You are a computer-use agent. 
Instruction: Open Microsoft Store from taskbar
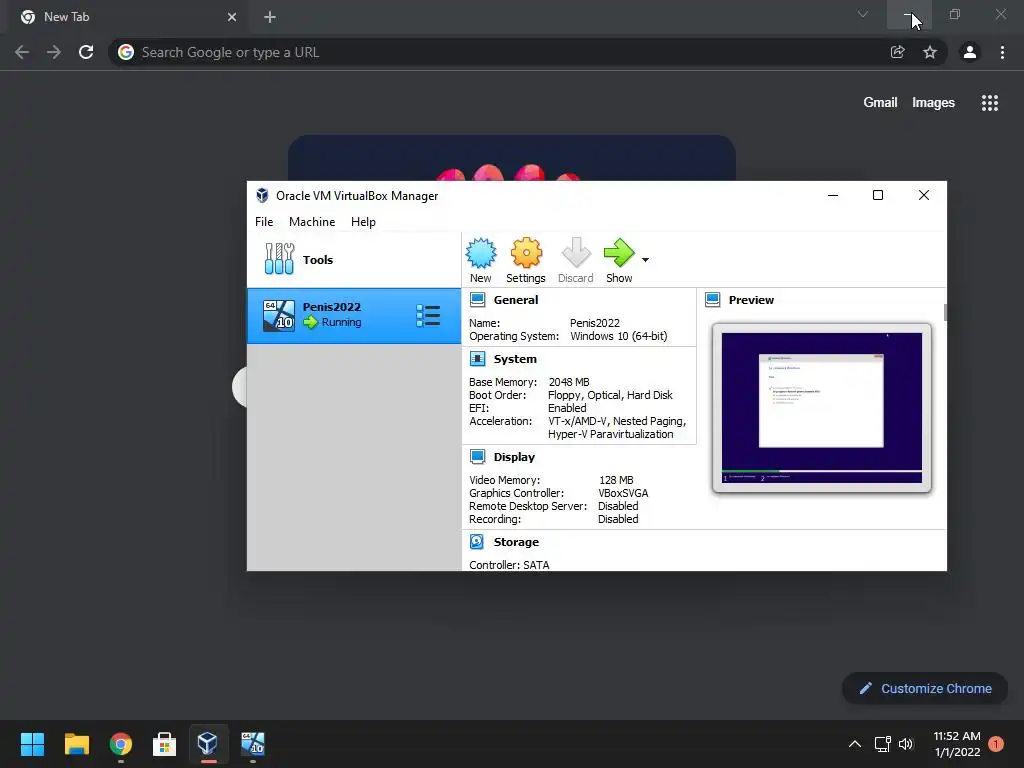pyautogui.click(x=165, y=744)
